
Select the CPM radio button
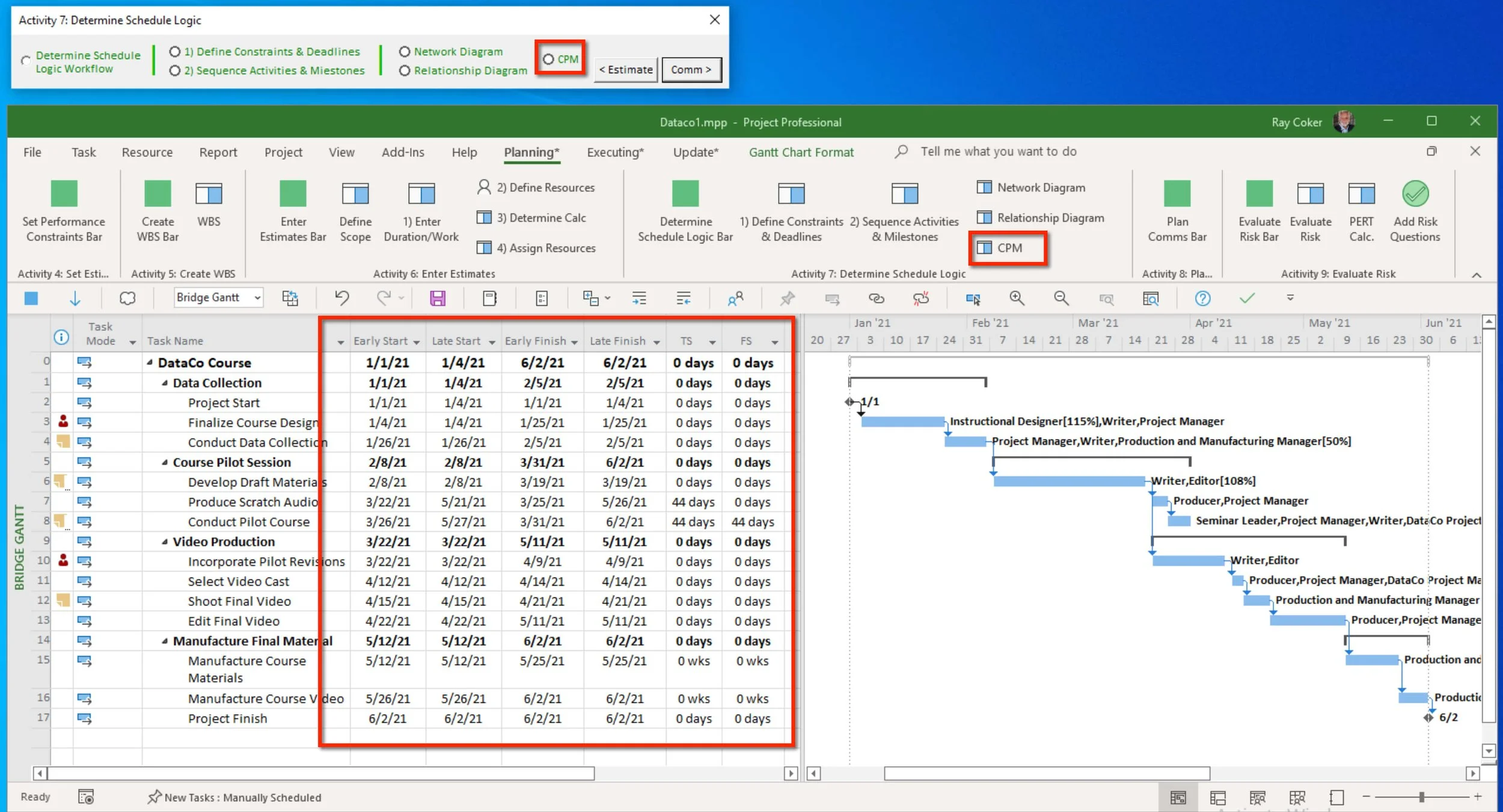tap(548, 60)
